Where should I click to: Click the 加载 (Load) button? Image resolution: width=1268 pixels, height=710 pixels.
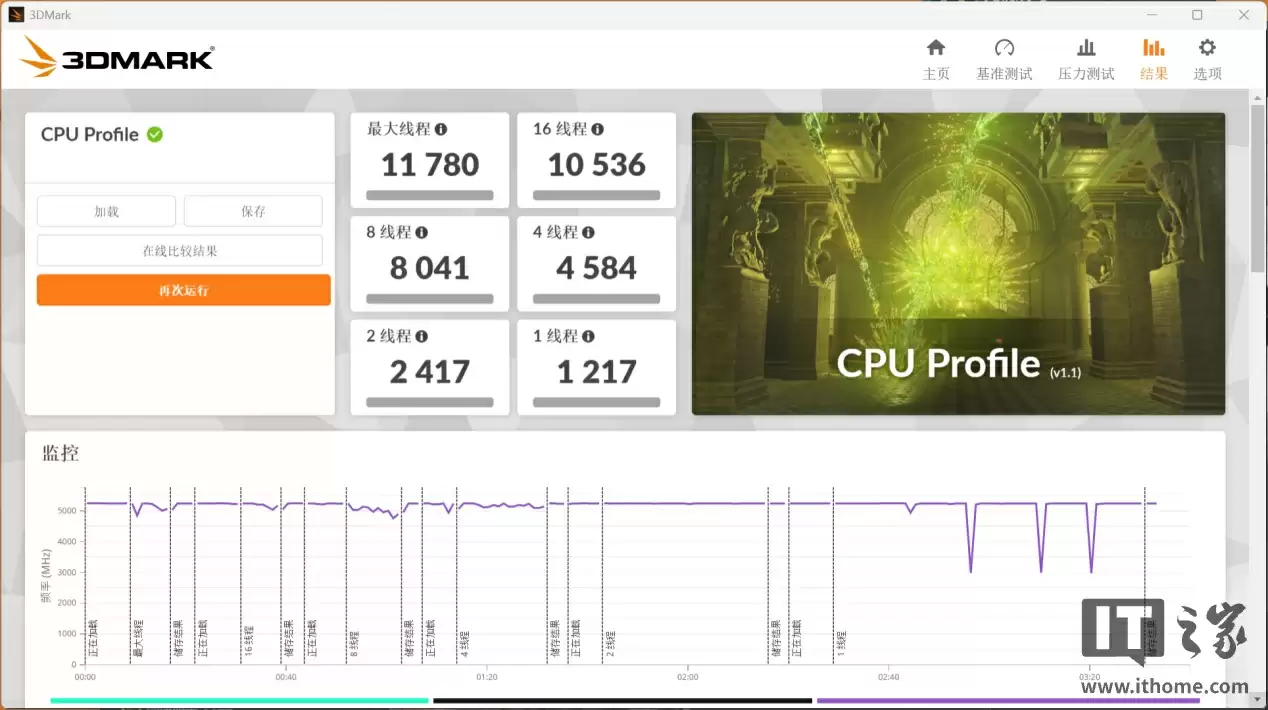point(106,211)
